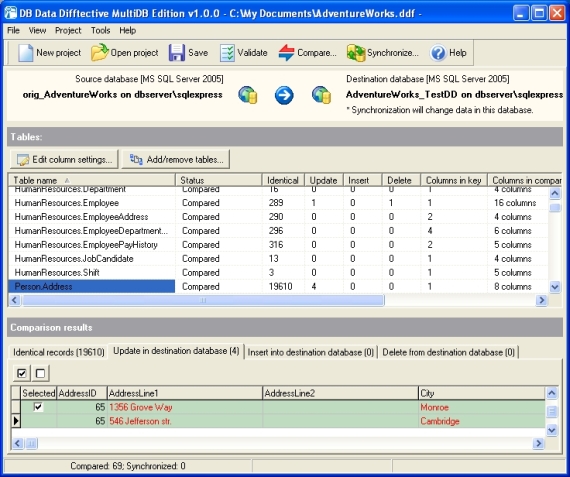This screenshot has width=570, height=477.
Task: Click the Save floppy disk icon
Action: coord(177,53)
